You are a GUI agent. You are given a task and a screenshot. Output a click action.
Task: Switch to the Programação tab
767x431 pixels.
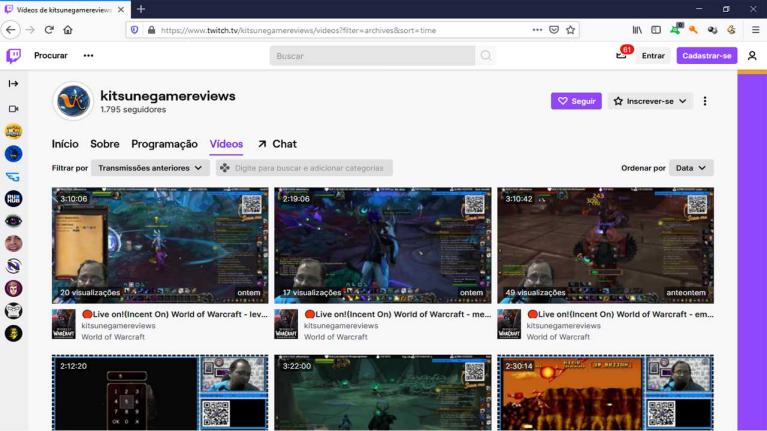[164, 144]
